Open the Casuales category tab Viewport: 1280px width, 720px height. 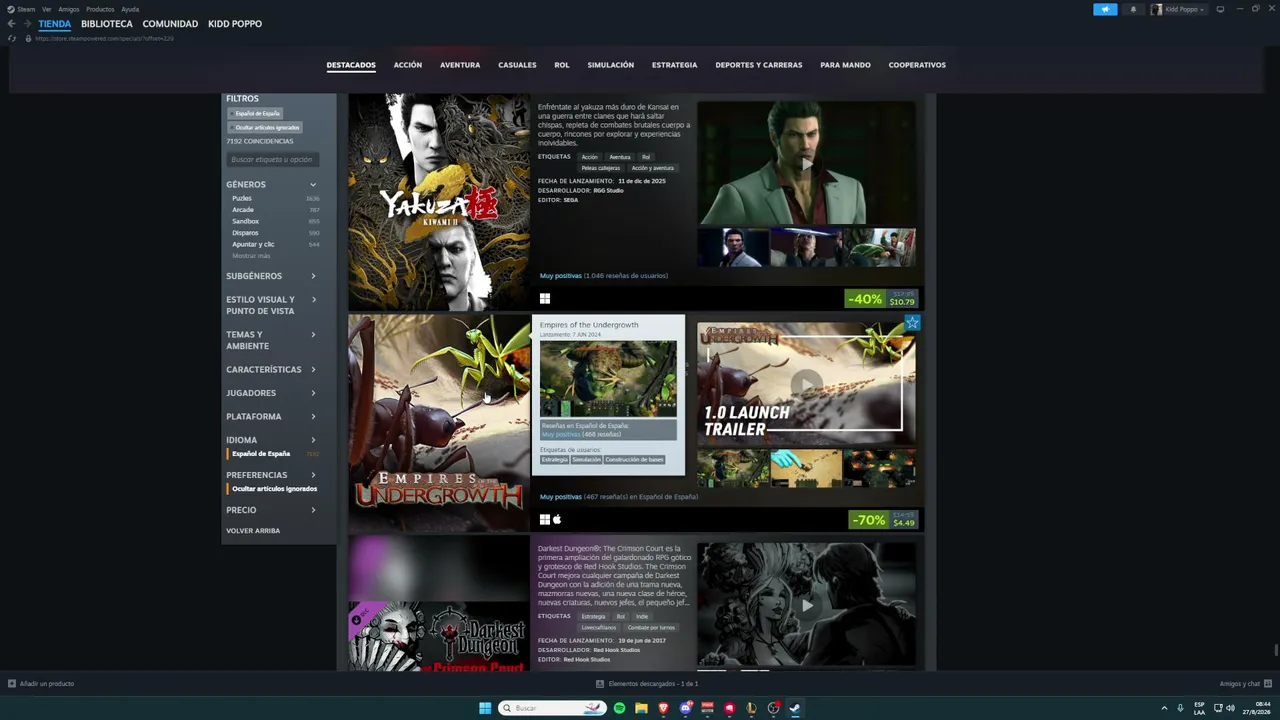coord(517,65)
